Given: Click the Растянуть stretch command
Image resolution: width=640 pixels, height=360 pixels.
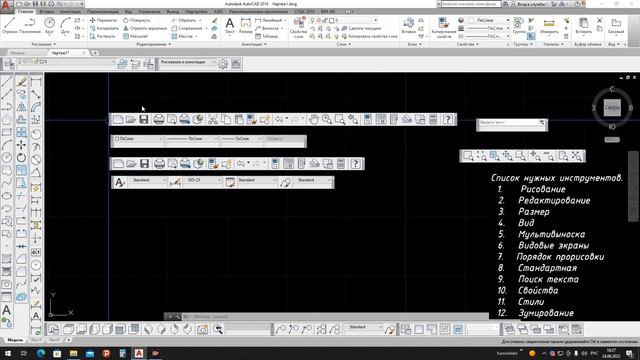Looking at the screenshot, I should (x=103, y=36).
